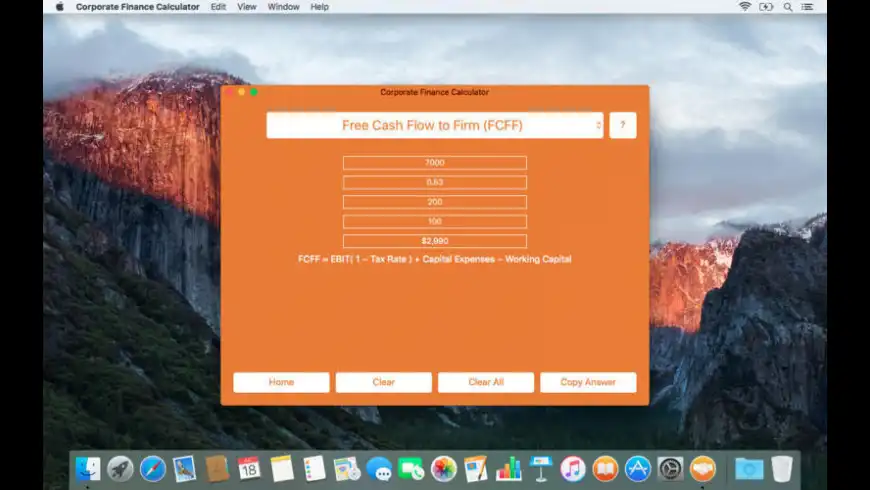
Task: Click the orange handshake app icon in dock
Action: click(x=703, y=469)
